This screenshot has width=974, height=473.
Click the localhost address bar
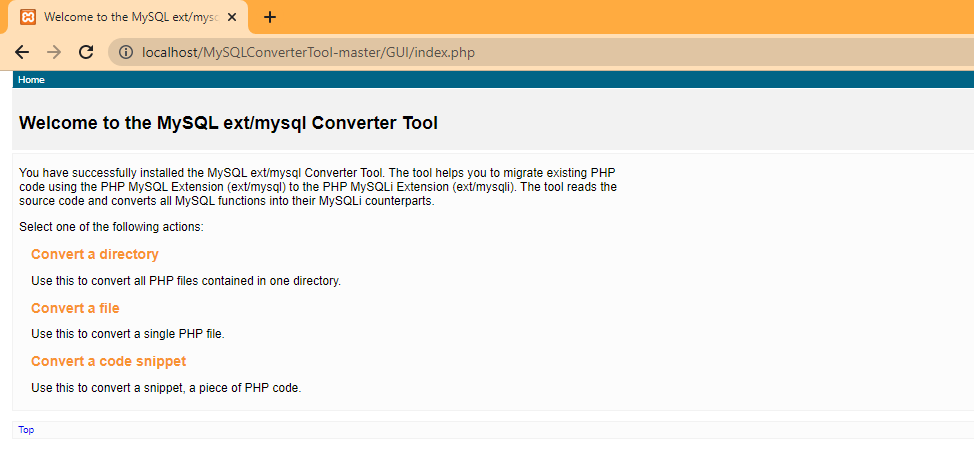(540, 52)
